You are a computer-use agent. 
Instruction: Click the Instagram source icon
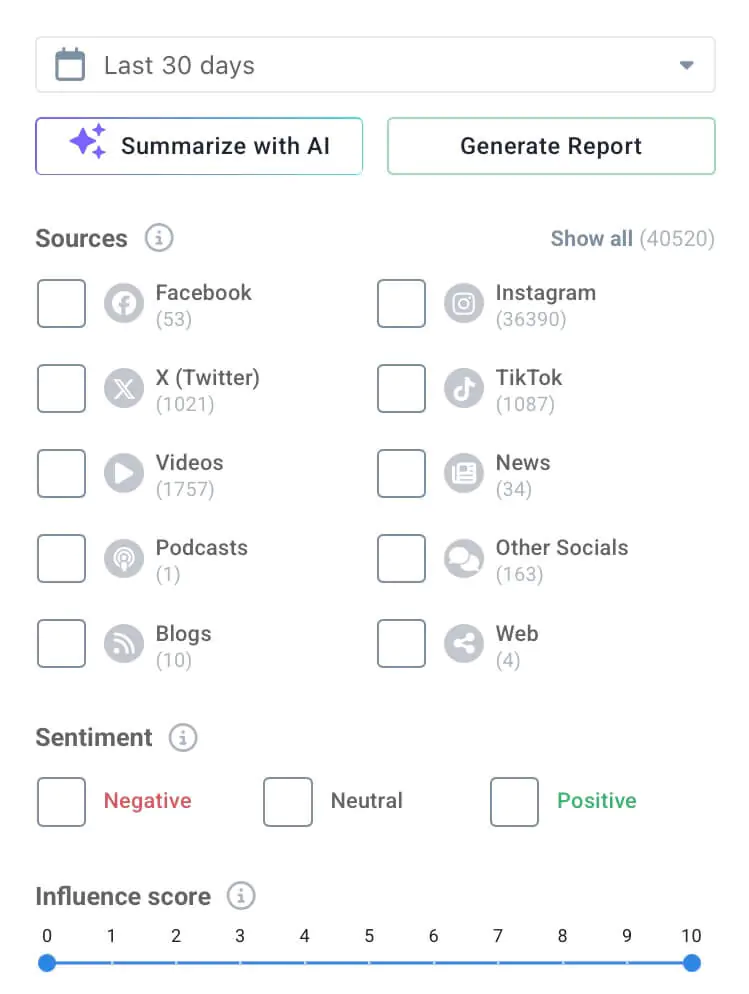463,304
